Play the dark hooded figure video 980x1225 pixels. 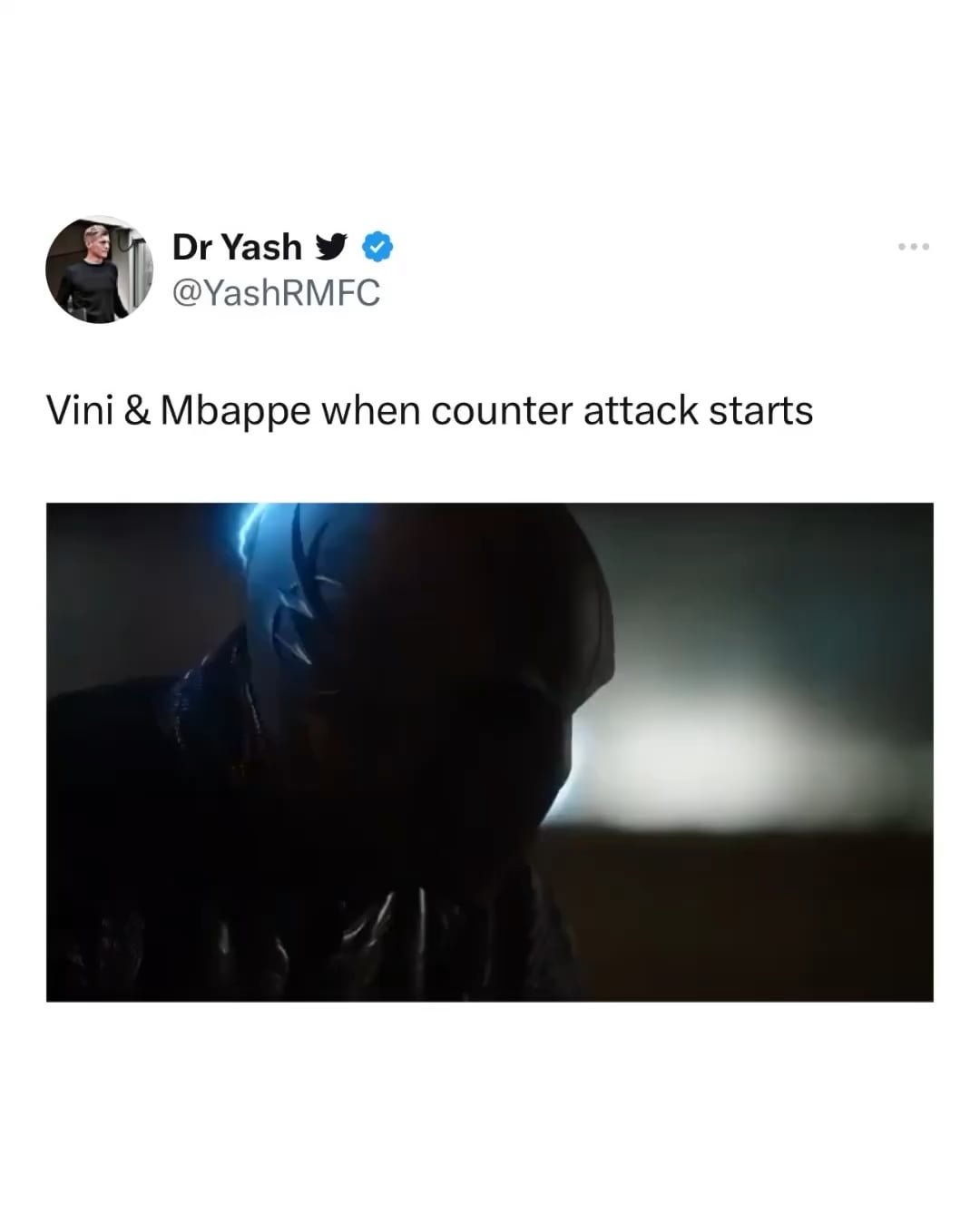tap(490, 752)
